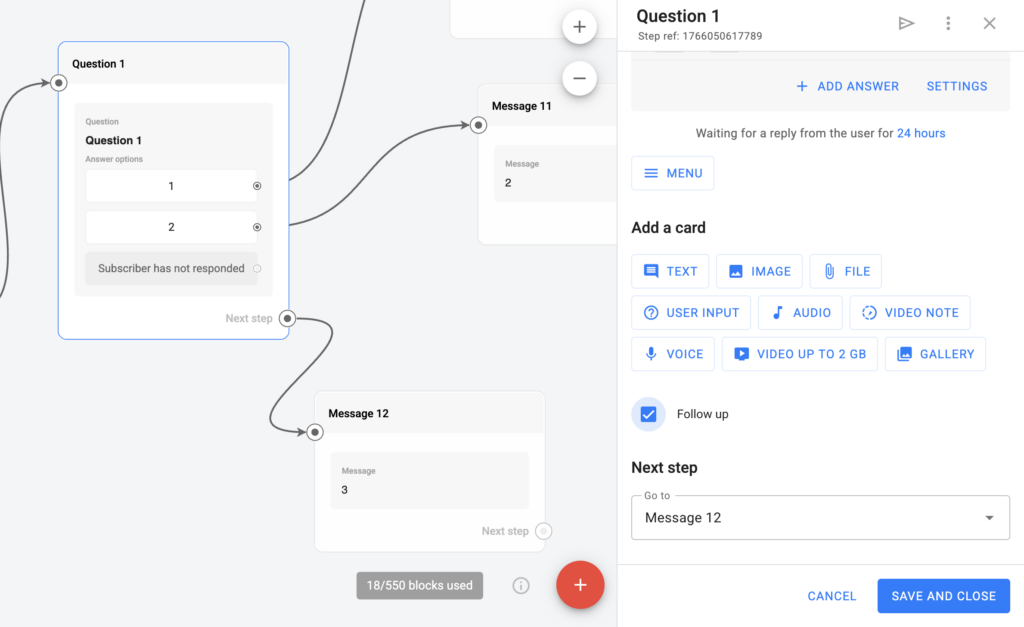1024x627 pixels.
Task: Open the Menu button
Action: [672, 173]
